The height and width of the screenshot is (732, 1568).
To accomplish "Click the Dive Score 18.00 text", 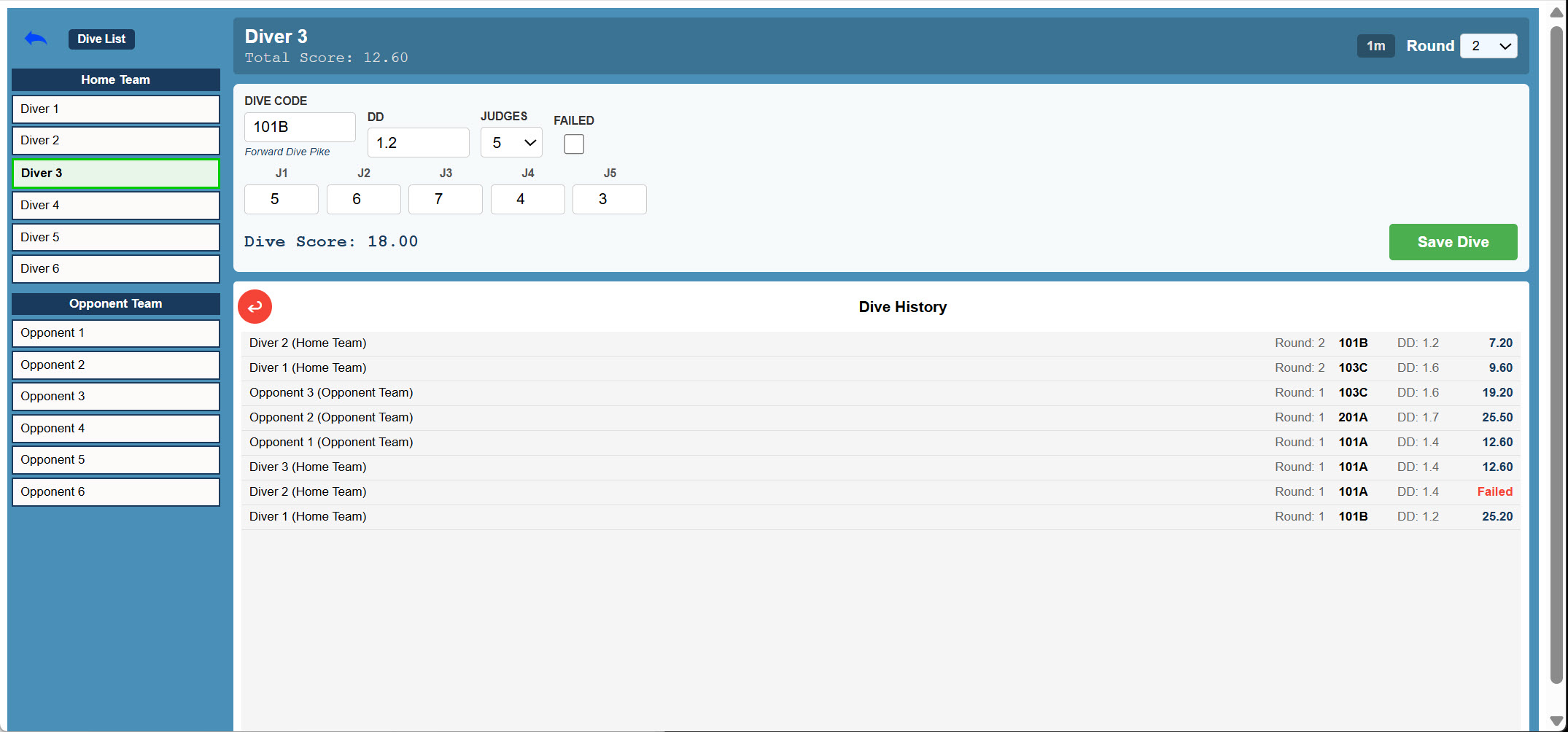I will [x=331, y=241].
